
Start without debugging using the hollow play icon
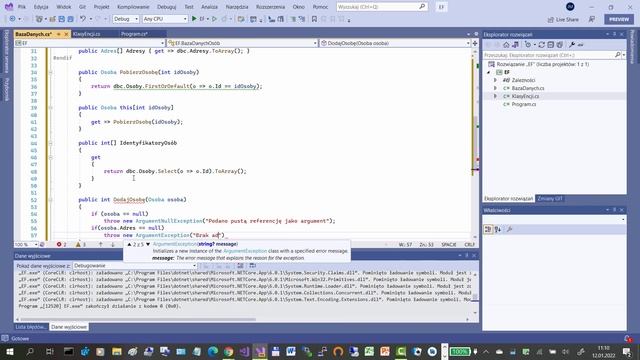click(x=214, y=19)
